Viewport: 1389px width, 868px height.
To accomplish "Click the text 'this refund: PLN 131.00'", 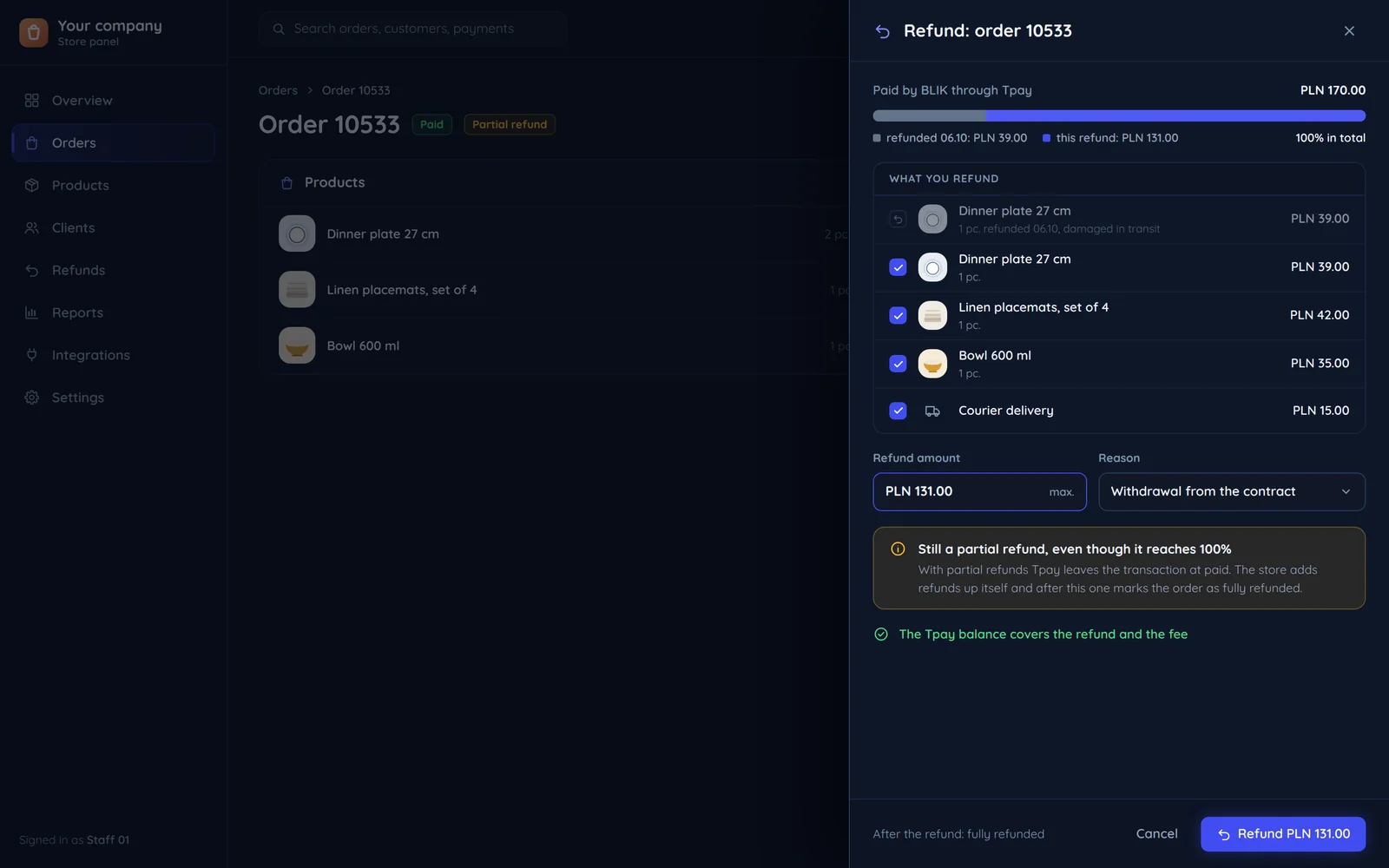I will 1117,138.
